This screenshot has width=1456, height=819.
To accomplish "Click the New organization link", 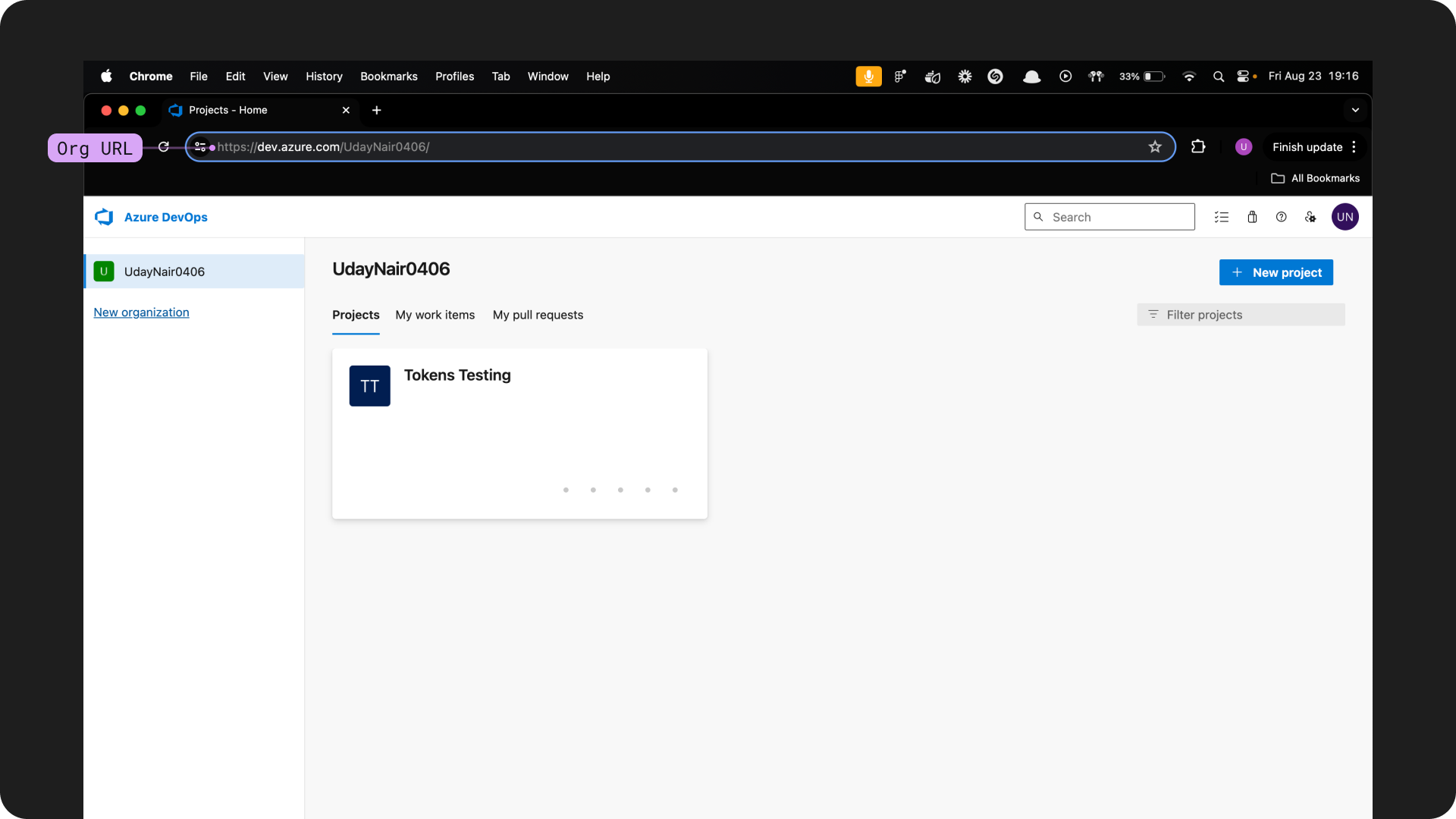I will [141, 312].
